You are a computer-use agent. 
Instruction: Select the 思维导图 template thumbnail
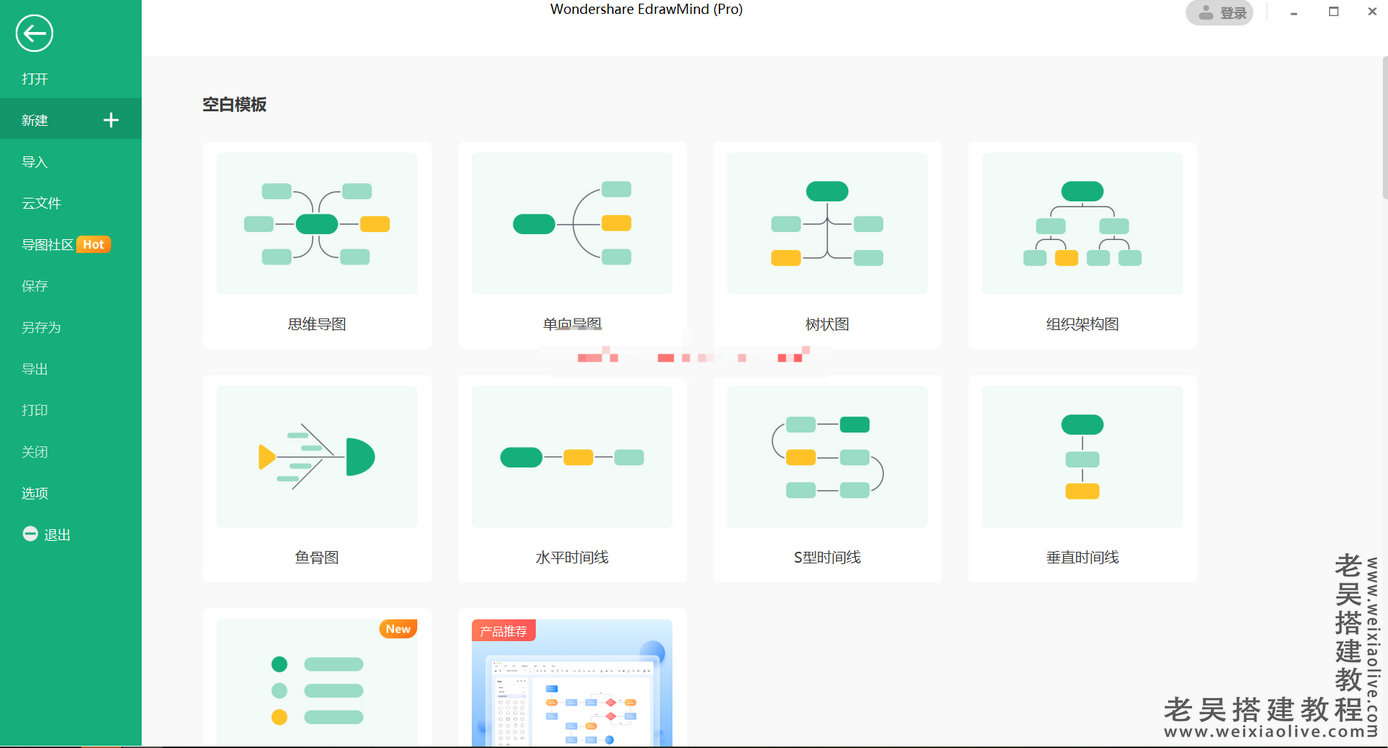coord(317,224)
